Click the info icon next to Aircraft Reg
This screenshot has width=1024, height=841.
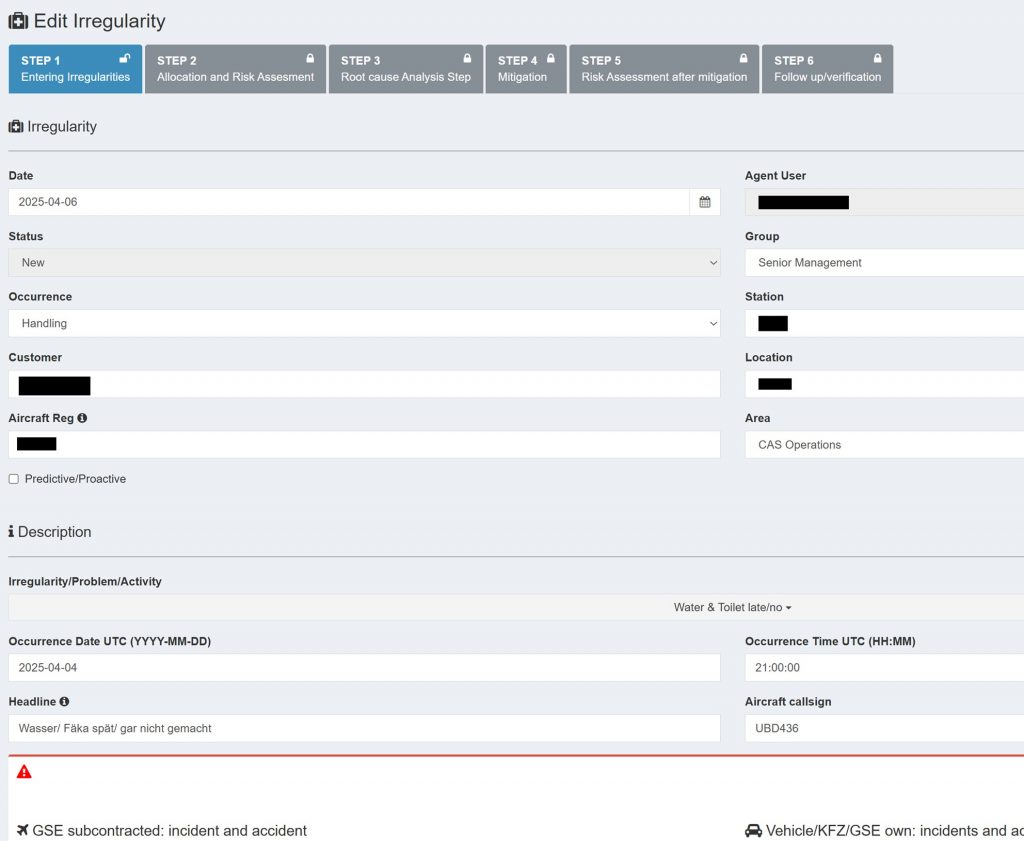[x=82, y=418]
